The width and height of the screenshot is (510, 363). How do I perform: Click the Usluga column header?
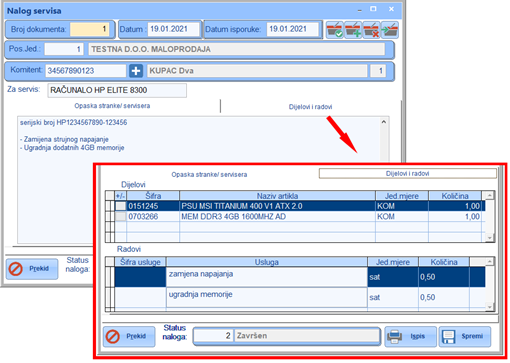click(267, 262)
